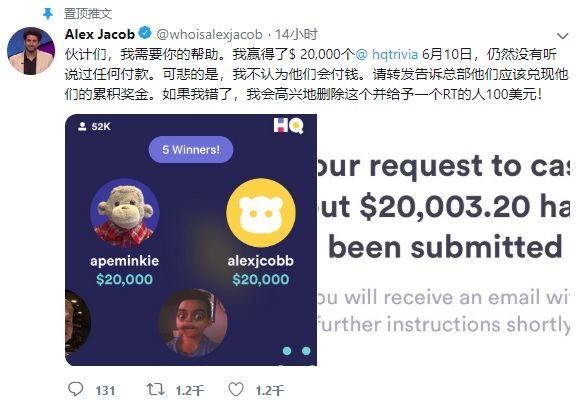580x406 pixels.
Task: Click the teal dots in the winners image
Action: click(297, 351)
